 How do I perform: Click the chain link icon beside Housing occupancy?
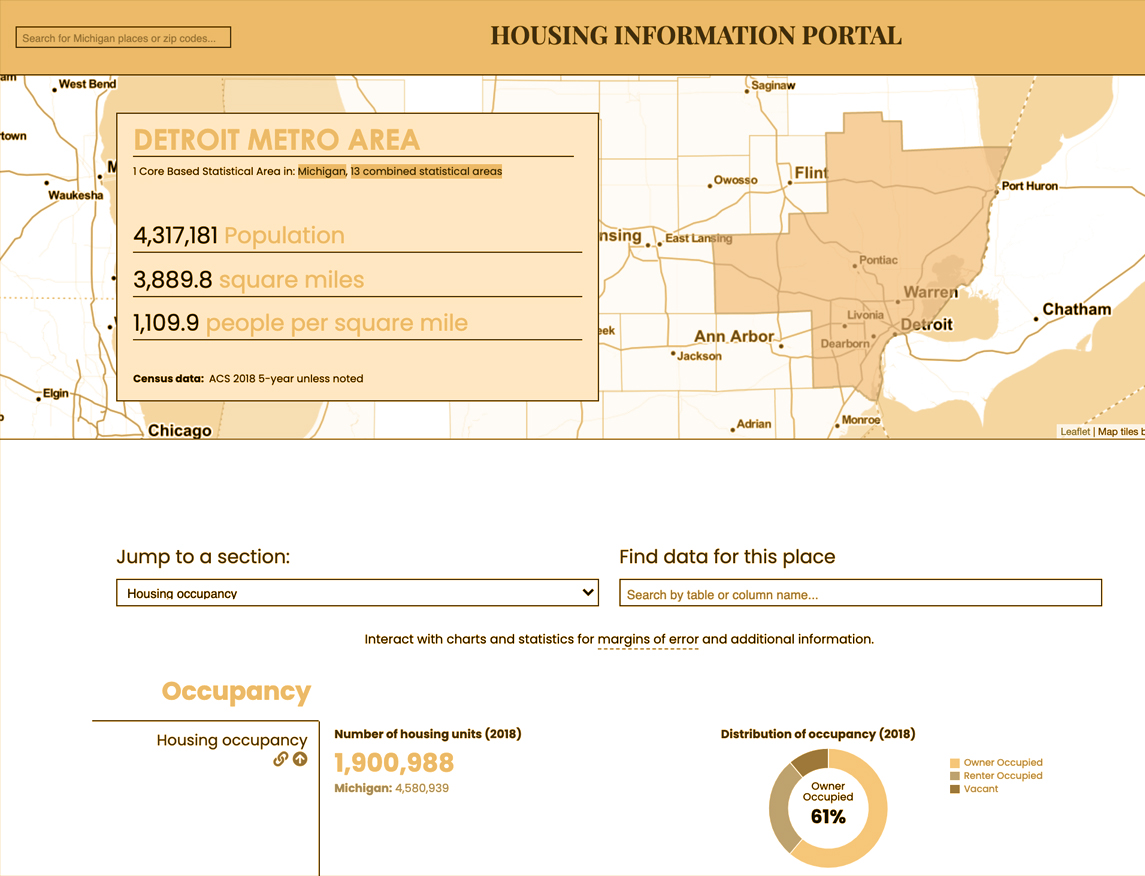[280, 760]
